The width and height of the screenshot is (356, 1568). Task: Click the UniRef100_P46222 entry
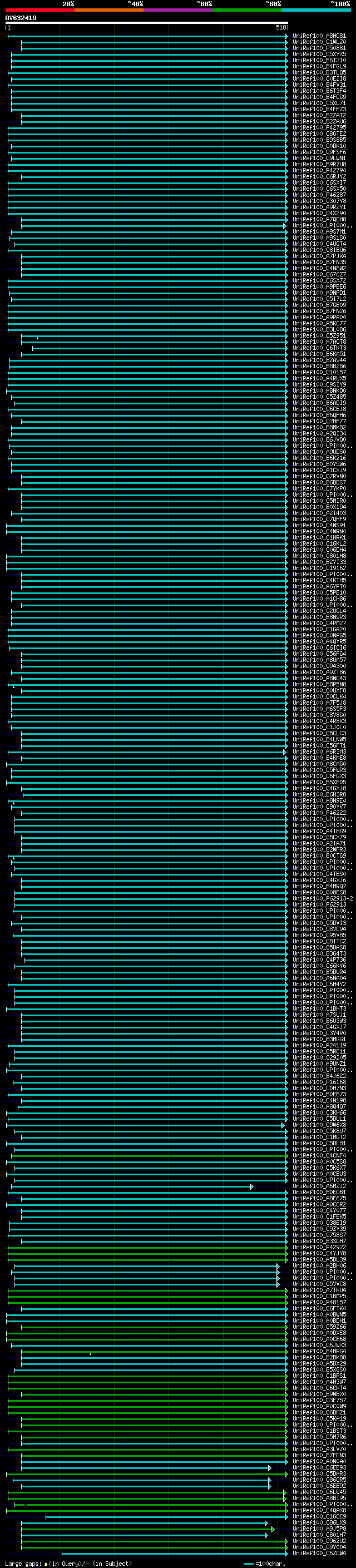tap(319, 813)
